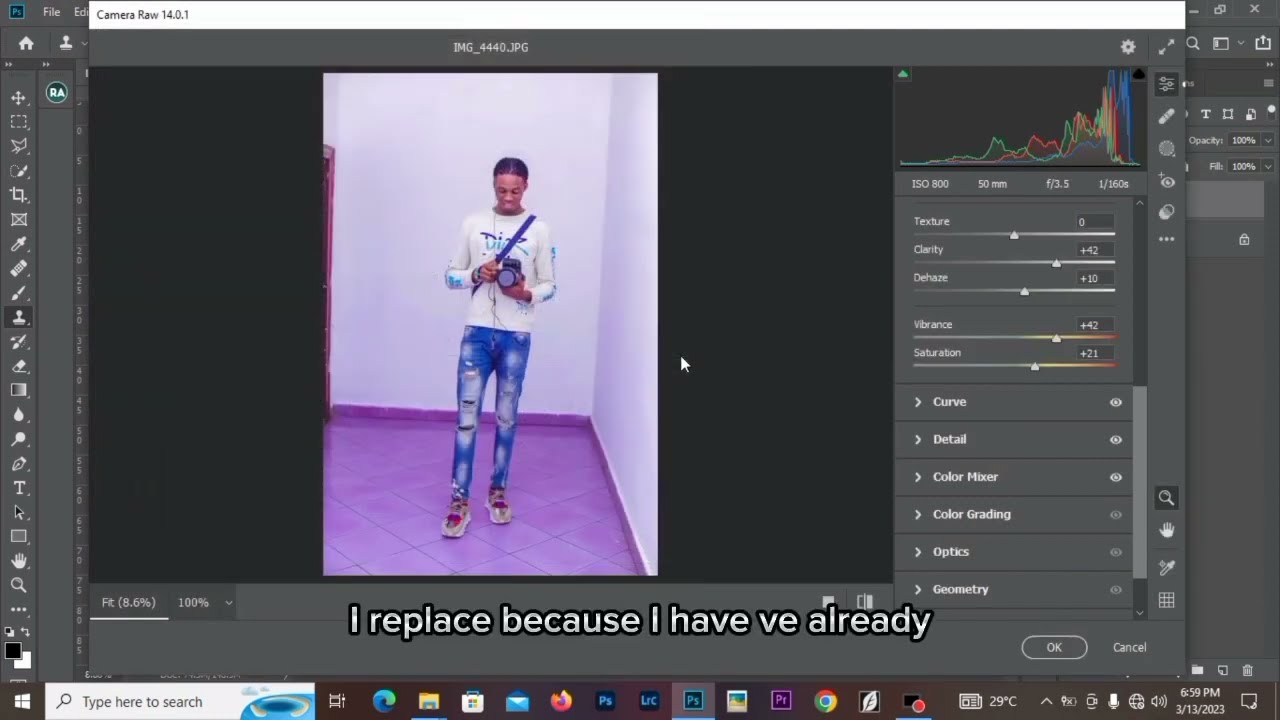1280x720 pixels.
Task: Toggle Detail panel visibility eye
Action: [x=1116, y=440]
